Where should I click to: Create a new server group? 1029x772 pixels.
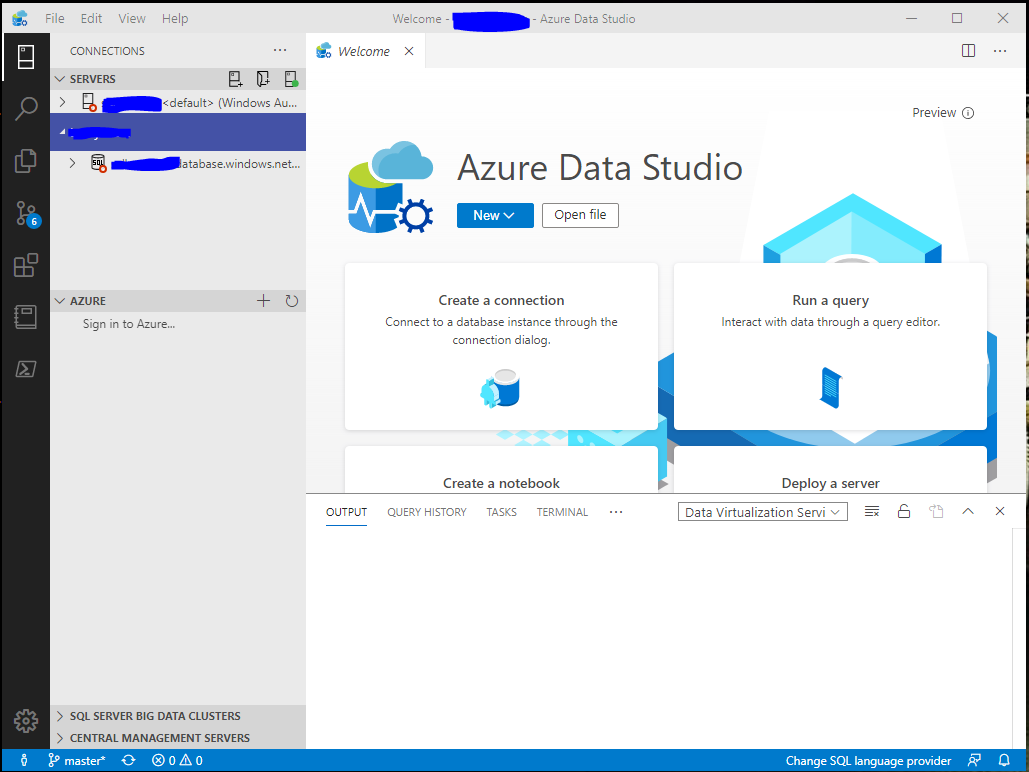[264, 78]
